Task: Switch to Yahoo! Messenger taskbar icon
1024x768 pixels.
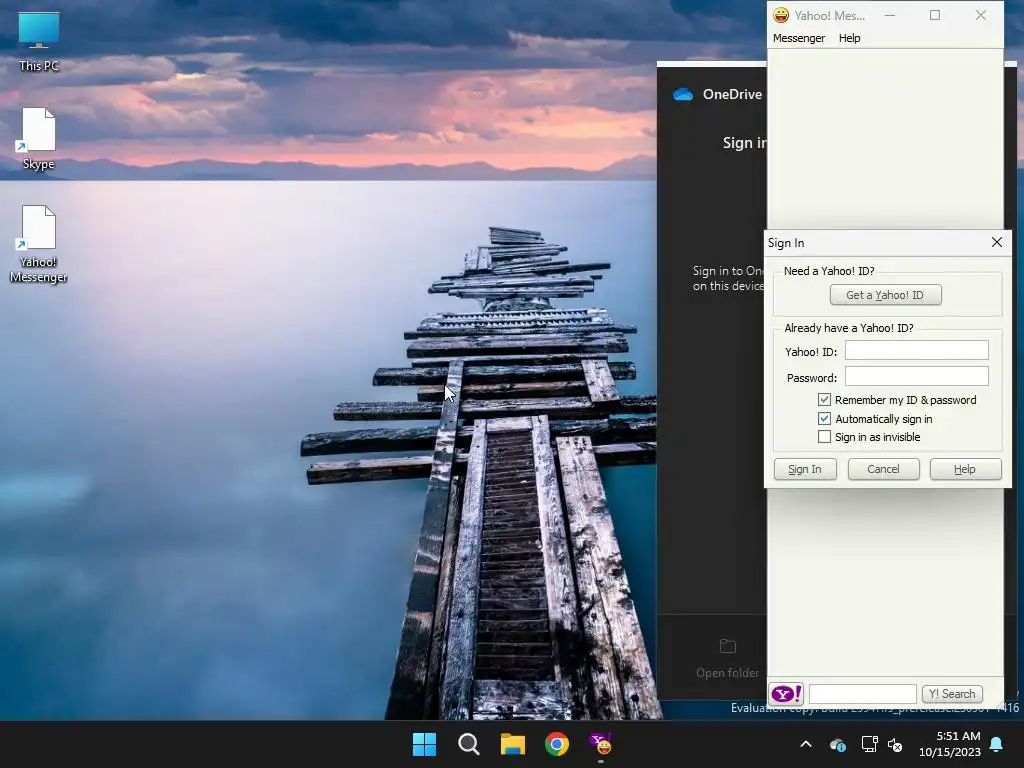Action: [600, 744]
